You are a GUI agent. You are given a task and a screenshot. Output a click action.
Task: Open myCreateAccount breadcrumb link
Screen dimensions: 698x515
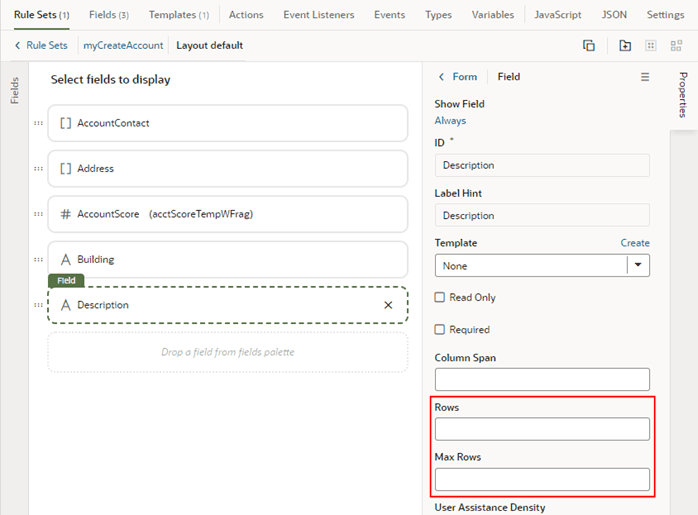click(x=123, y=45)
